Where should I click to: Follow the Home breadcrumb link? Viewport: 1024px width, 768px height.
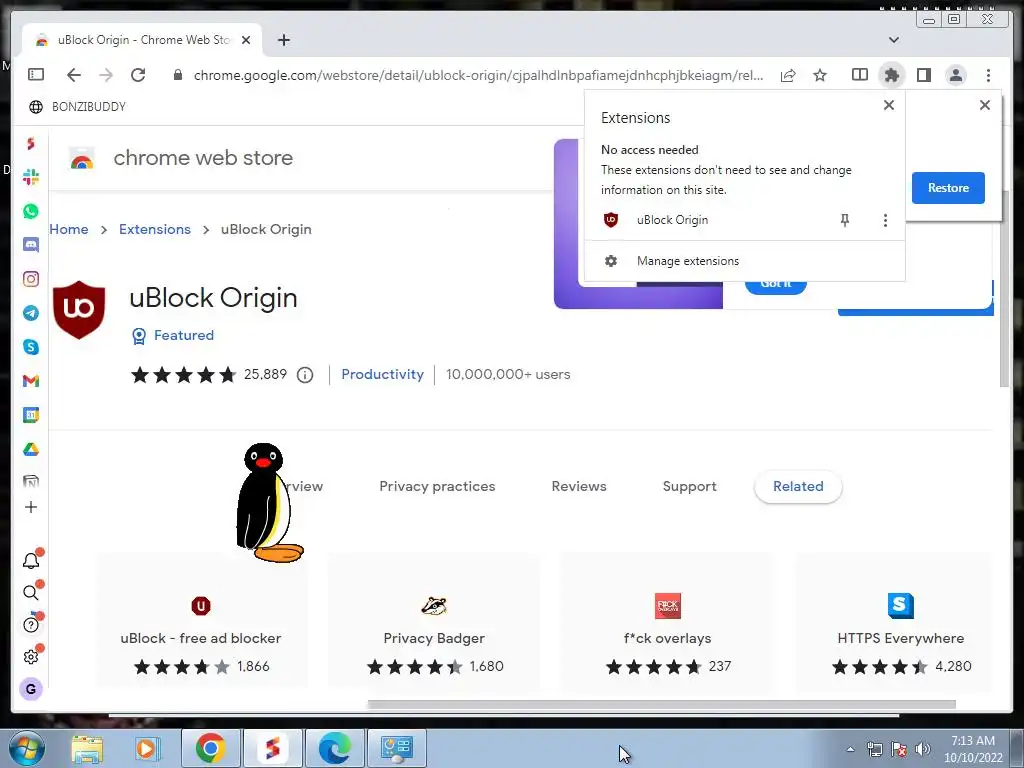tap(69, 229)
